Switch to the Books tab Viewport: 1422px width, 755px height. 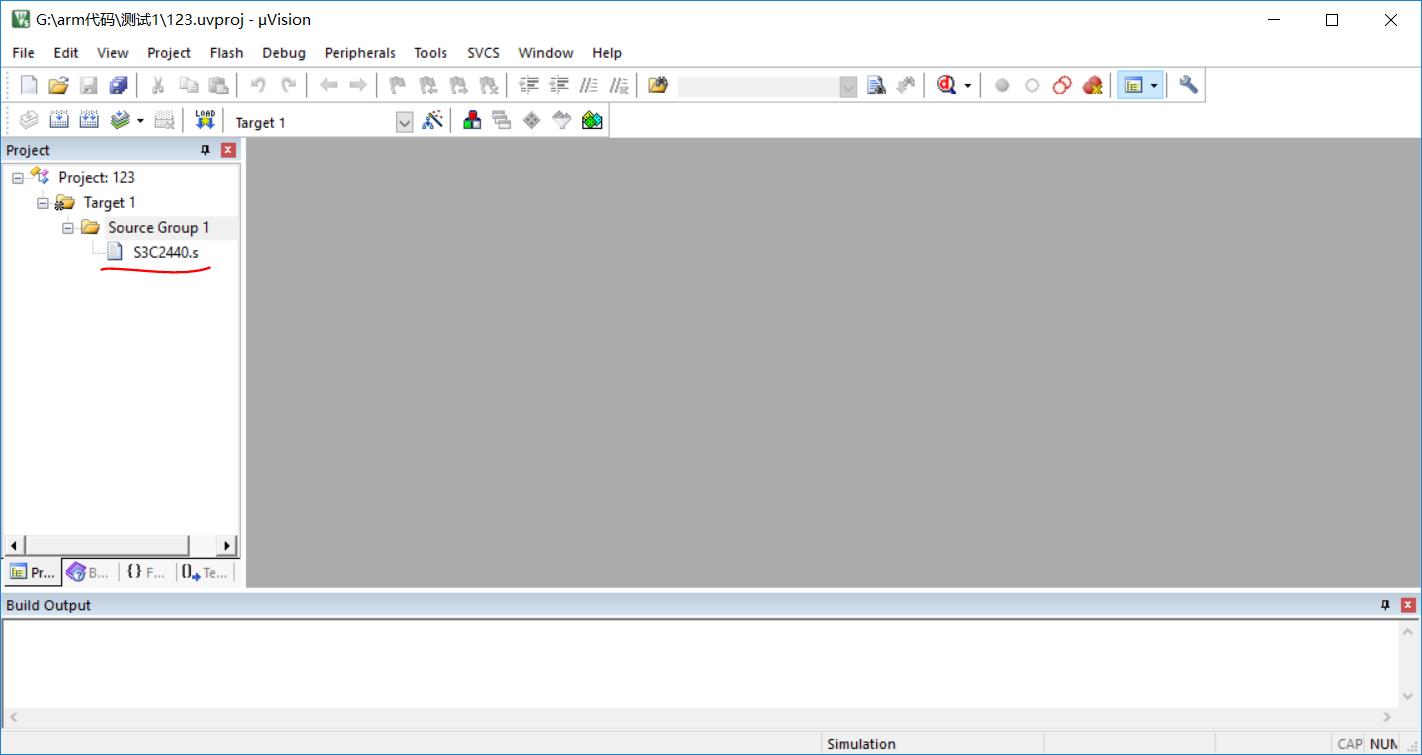(x=88, y=572)
